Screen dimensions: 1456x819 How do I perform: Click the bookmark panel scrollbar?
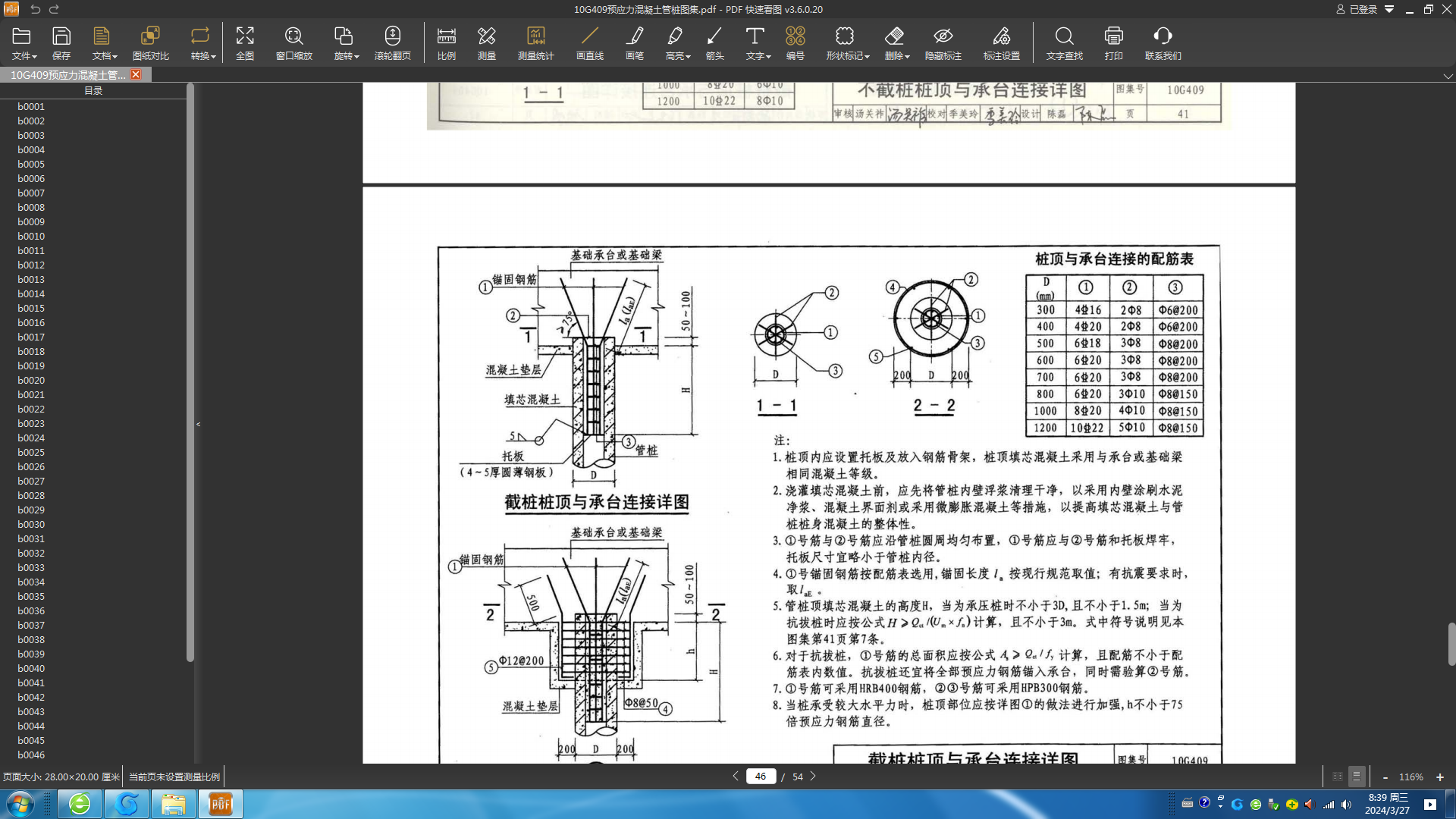click(190, 373)
